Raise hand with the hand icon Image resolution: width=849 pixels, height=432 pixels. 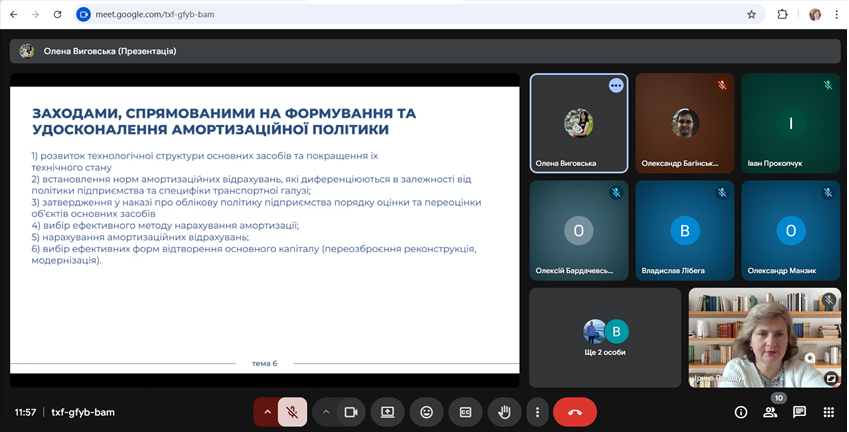[x=505, y=411]
